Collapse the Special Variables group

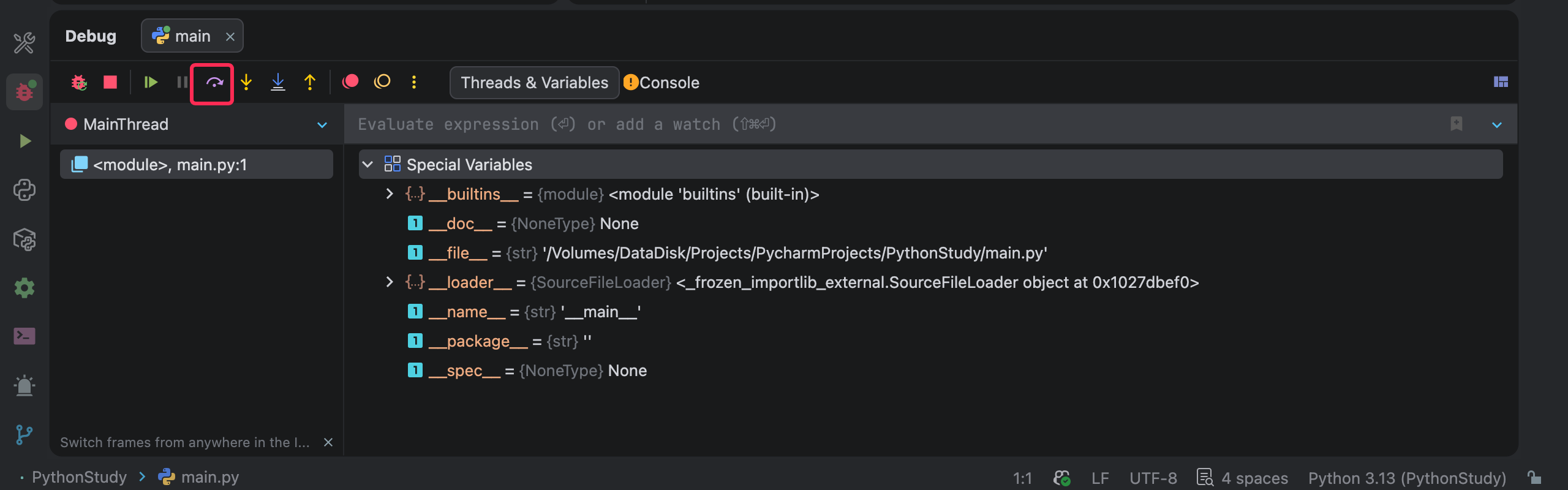pos(367,165)
